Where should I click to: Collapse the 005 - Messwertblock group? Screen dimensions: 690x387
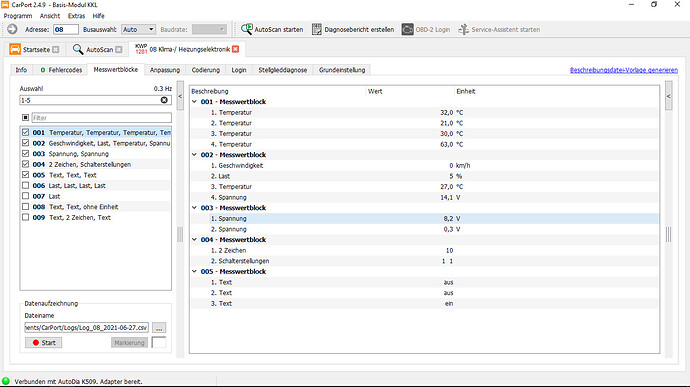click(x=195, y=271)
